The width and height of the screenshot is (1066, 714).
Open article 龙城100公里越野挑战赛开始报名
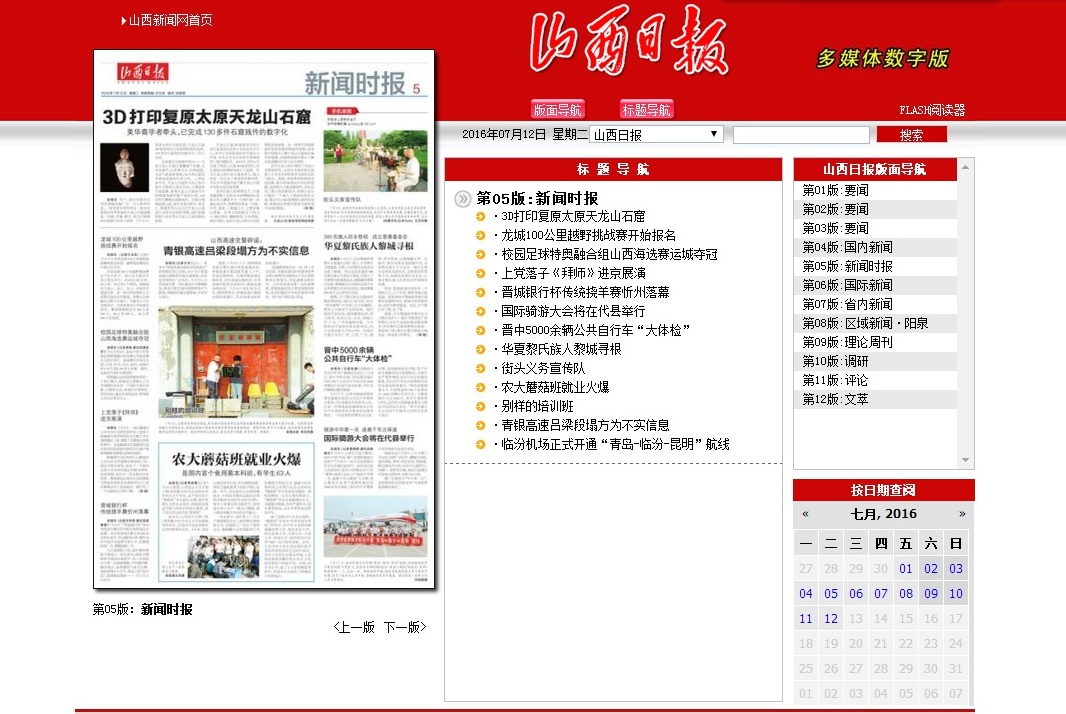tap(589, 235)
